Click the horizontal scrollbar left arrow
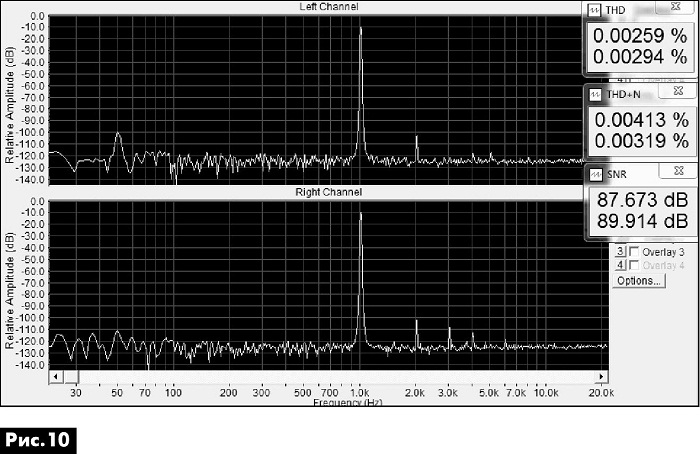The image size is (700, 454). click(55, 376)
